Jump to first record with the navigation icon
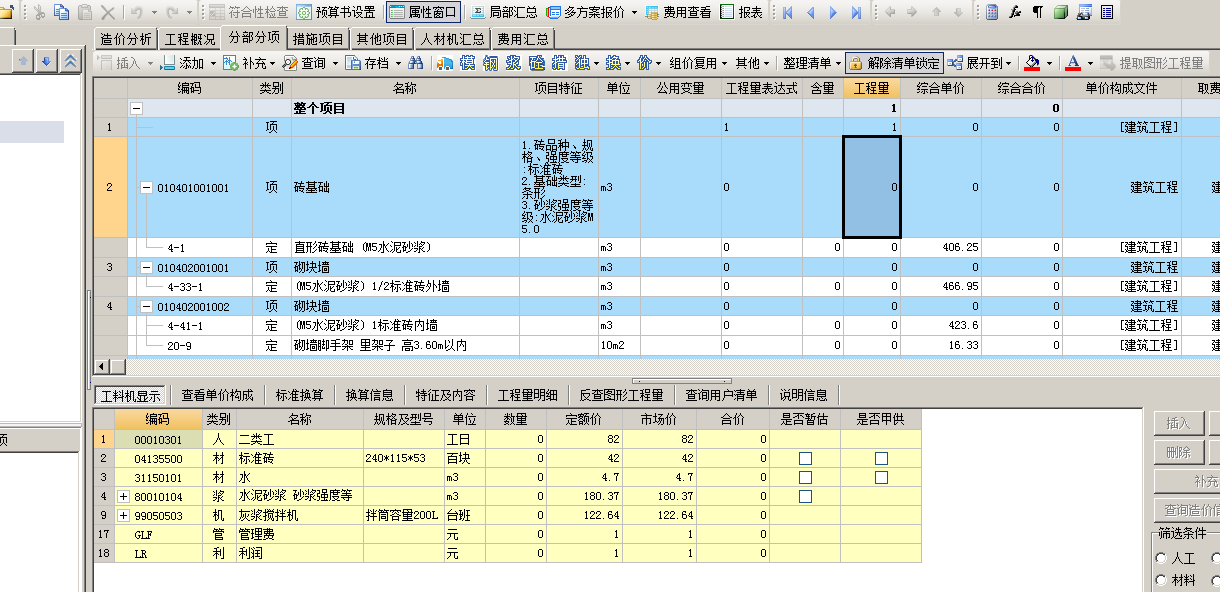The image size is (1220, 592). tap(788, 12)
